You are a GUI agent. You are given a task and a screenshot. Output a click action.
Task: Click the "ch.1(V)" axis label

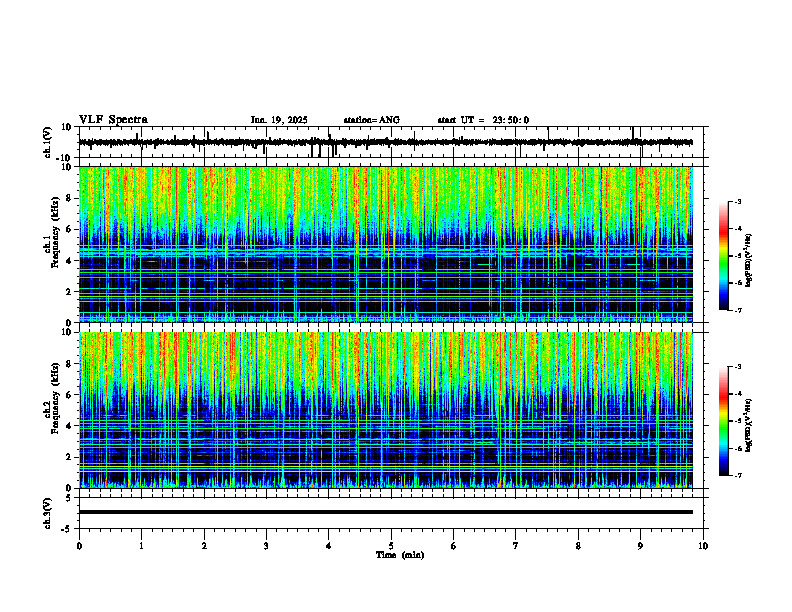pos(48,142)
